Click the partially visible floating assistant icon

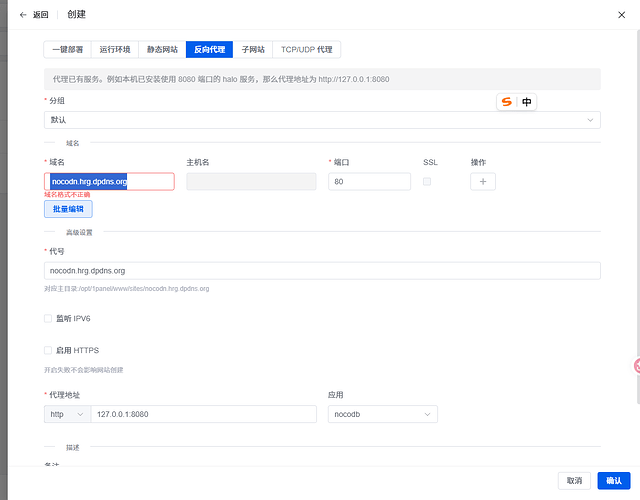(637, 365)
